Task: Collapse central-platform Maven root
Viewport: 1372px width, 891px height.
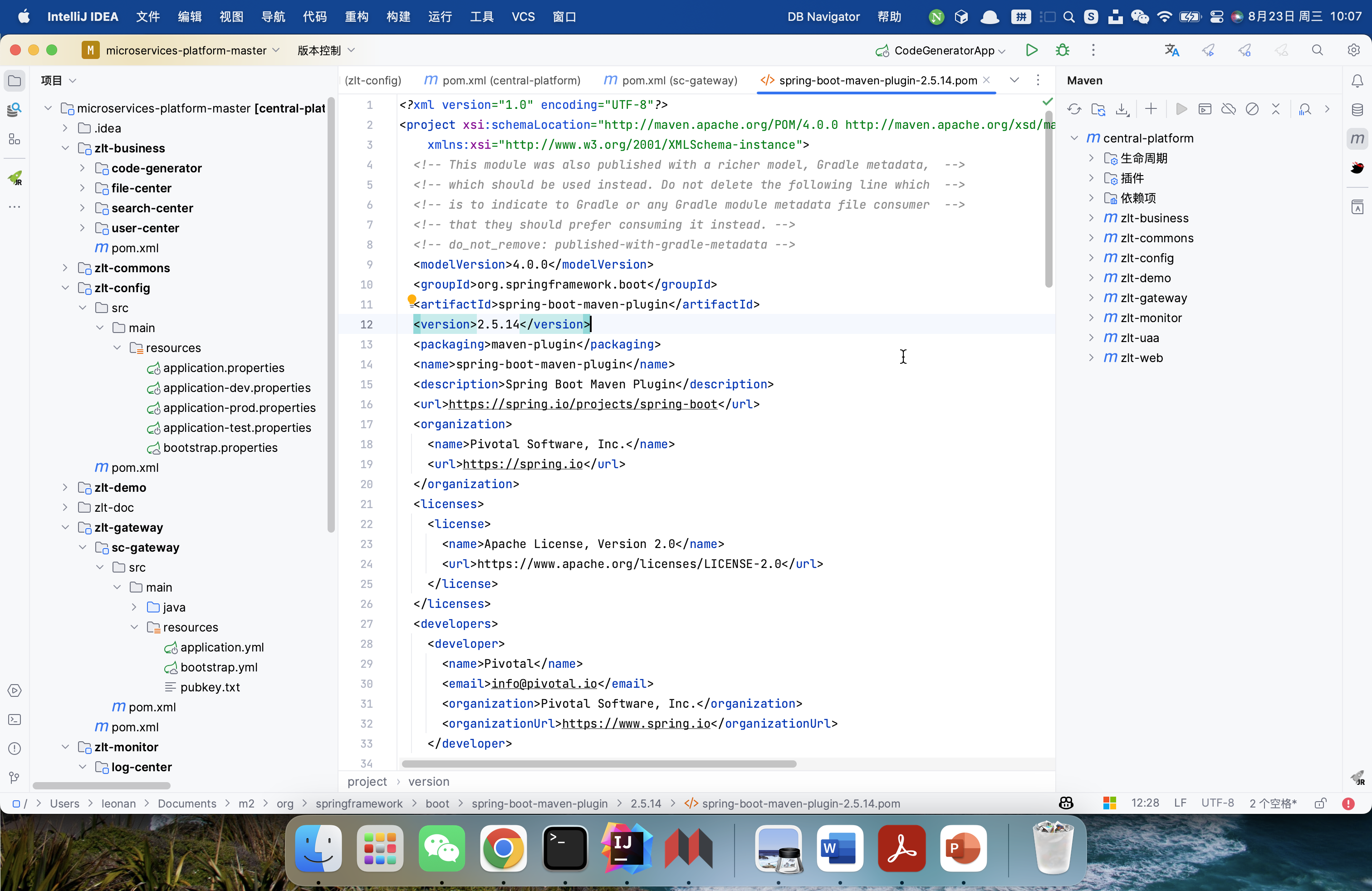Action: click(x=1074, y=138)
